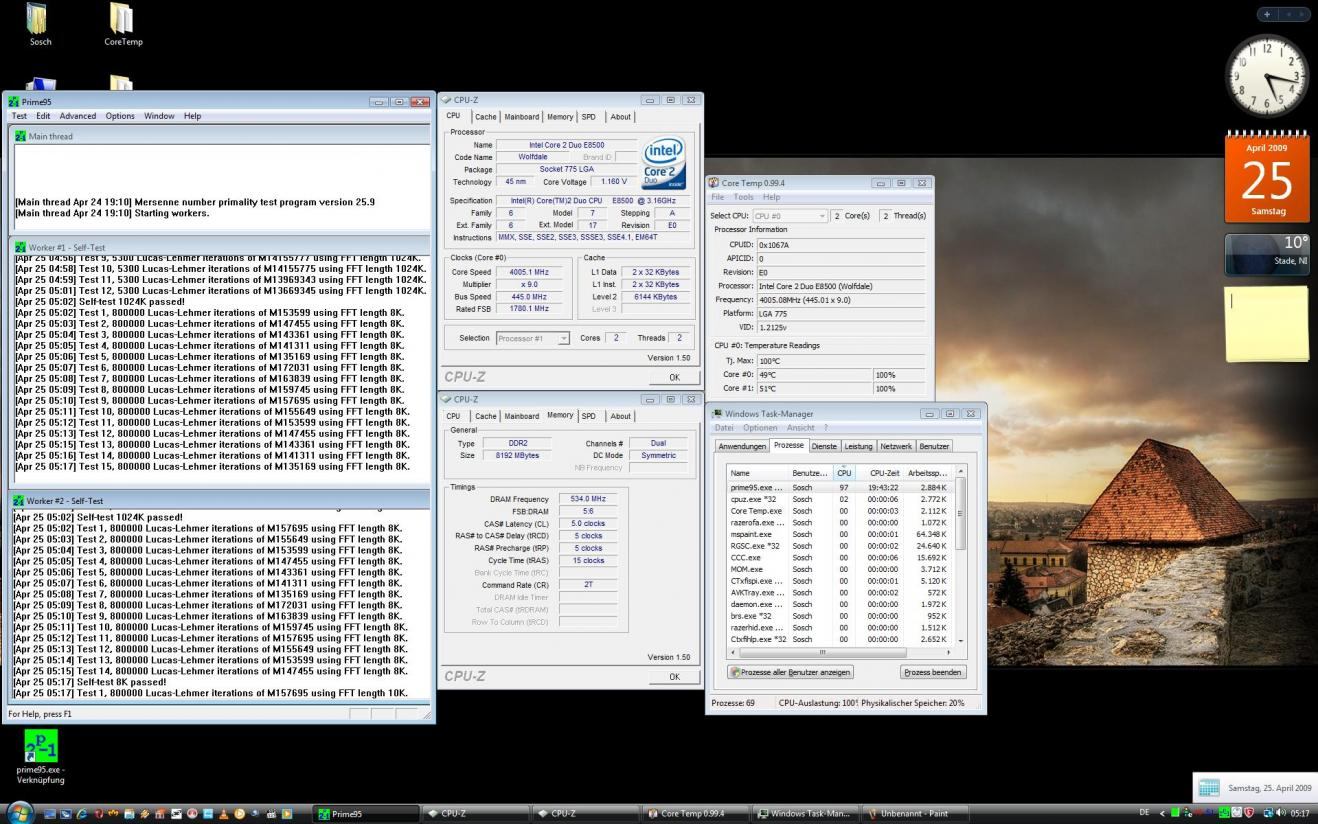Switch to Benutzer tab in Task-Manager
Viewport: 1318px width, 824px height.
pyautogui.click(x=934, y=446)
